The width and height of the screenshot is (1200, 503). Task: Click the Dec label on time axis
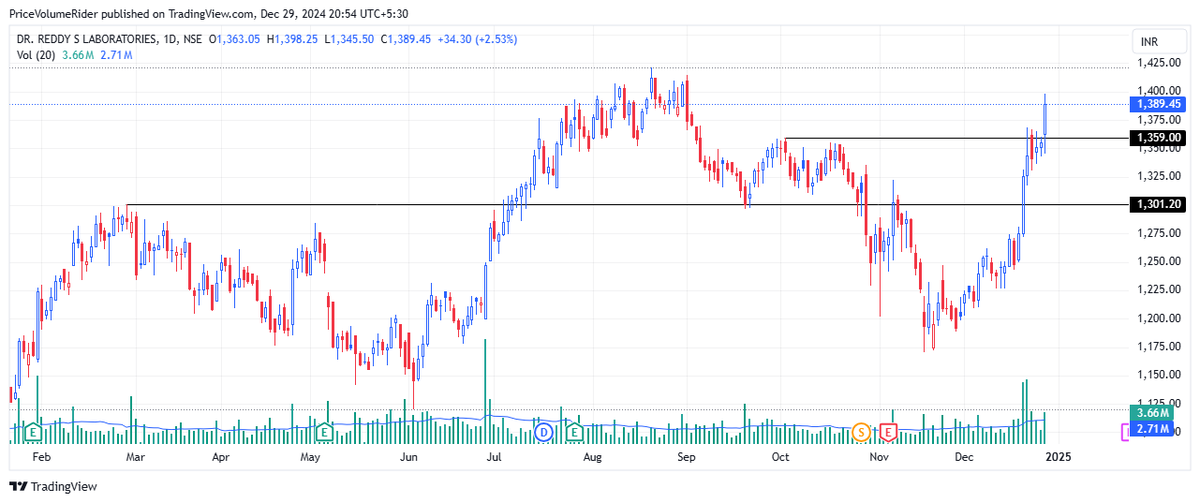965,457
